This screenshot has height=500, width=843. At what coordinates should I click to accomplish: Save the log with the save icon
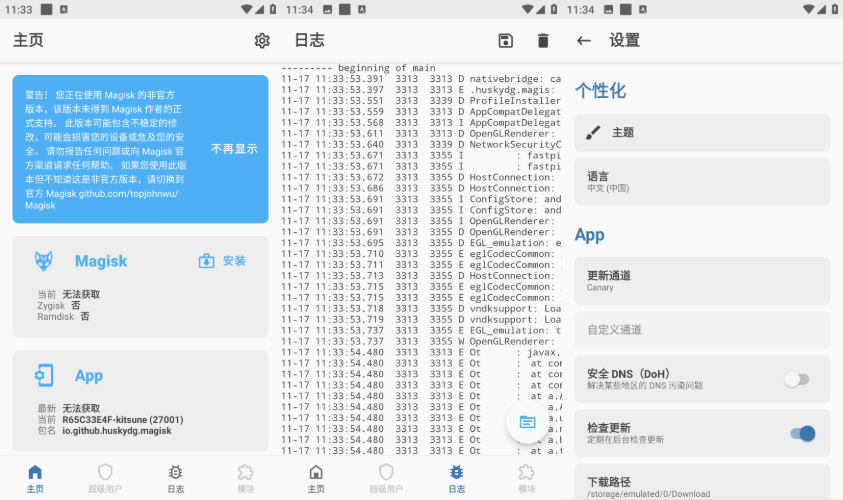(x=505, y=40)
